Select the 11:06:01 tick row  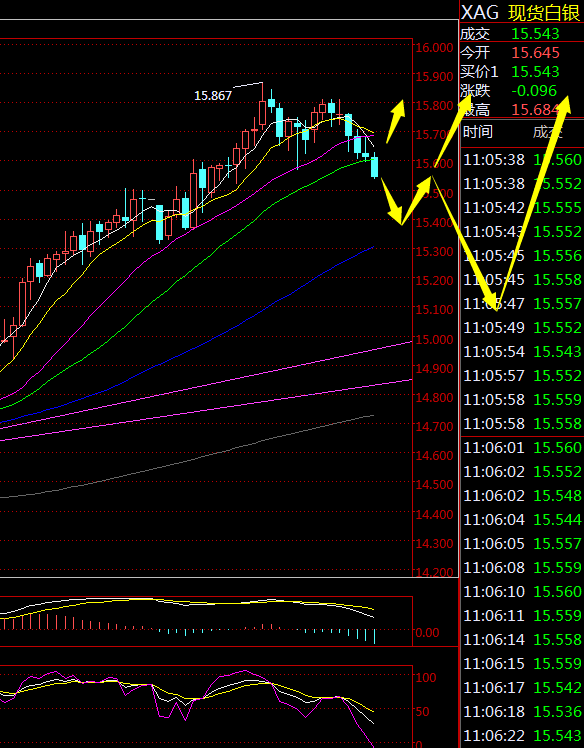click(522, 447)
